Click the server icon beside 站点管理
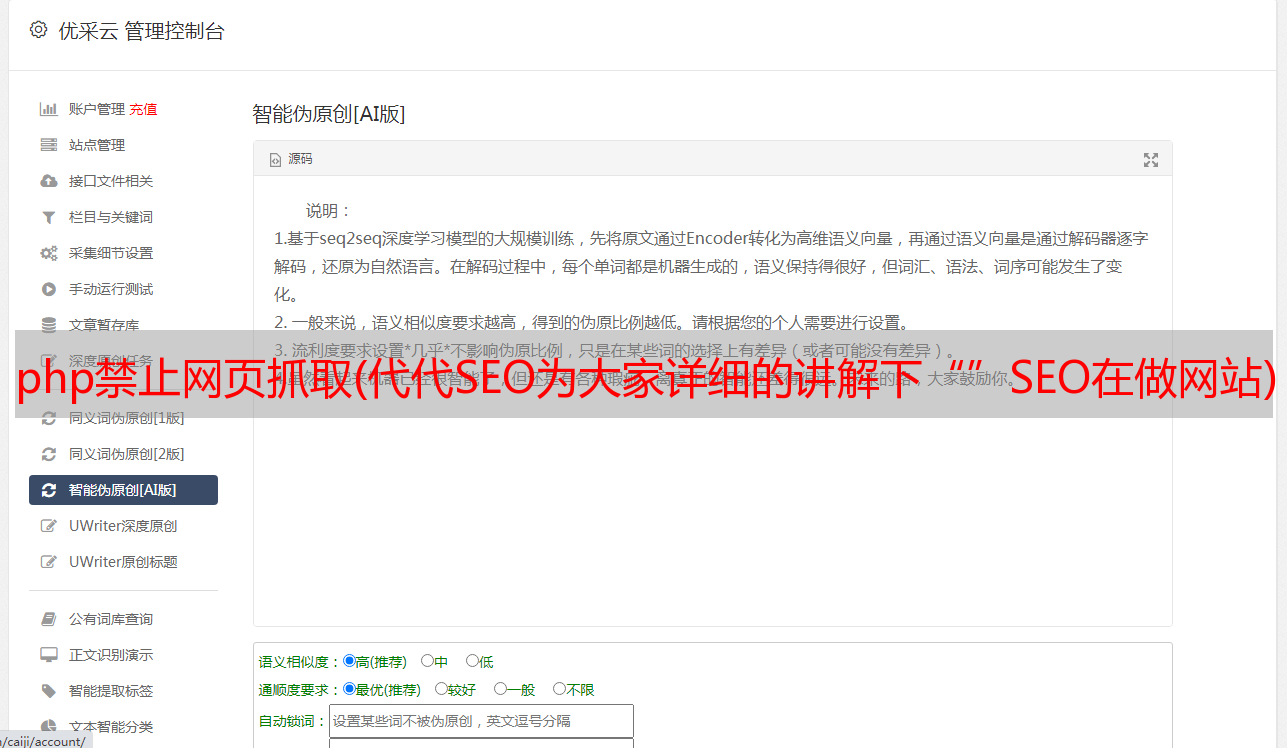The image size is (1287, 748). (48, 145)
